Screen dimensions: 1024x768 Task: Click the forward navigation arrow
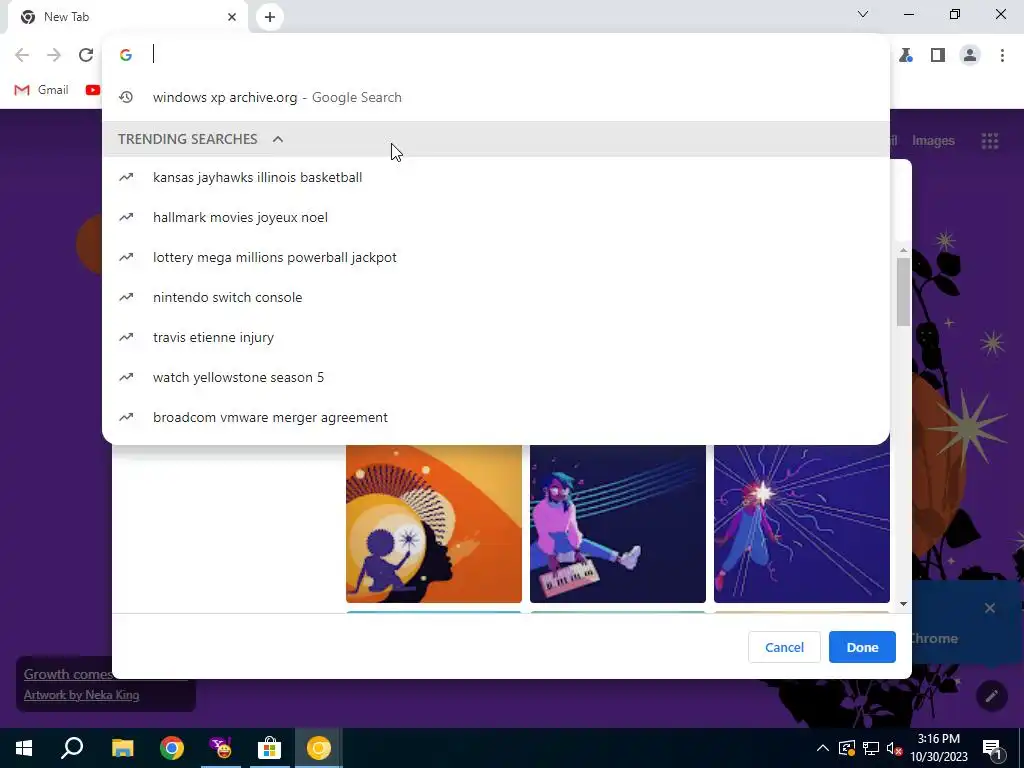pos(54,55)
